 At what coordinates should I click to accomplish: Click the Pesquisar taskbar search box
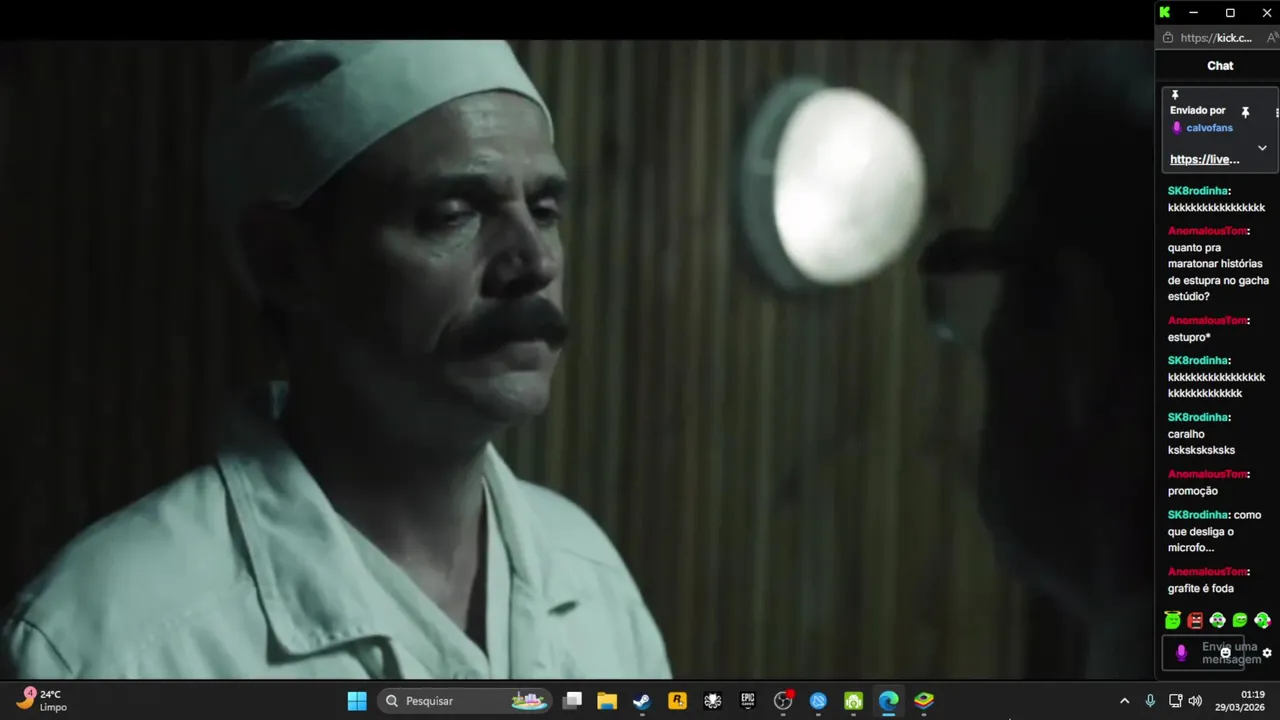coord(466,701)
